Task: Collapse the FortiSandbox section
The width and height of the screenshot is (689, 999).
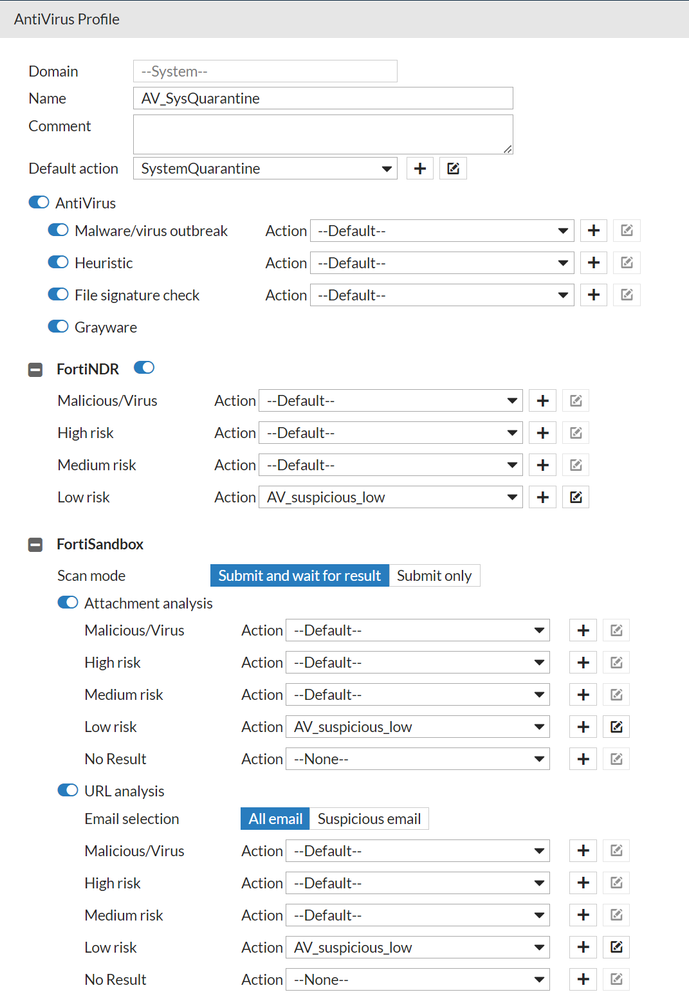Action: [x=36, y=545]
